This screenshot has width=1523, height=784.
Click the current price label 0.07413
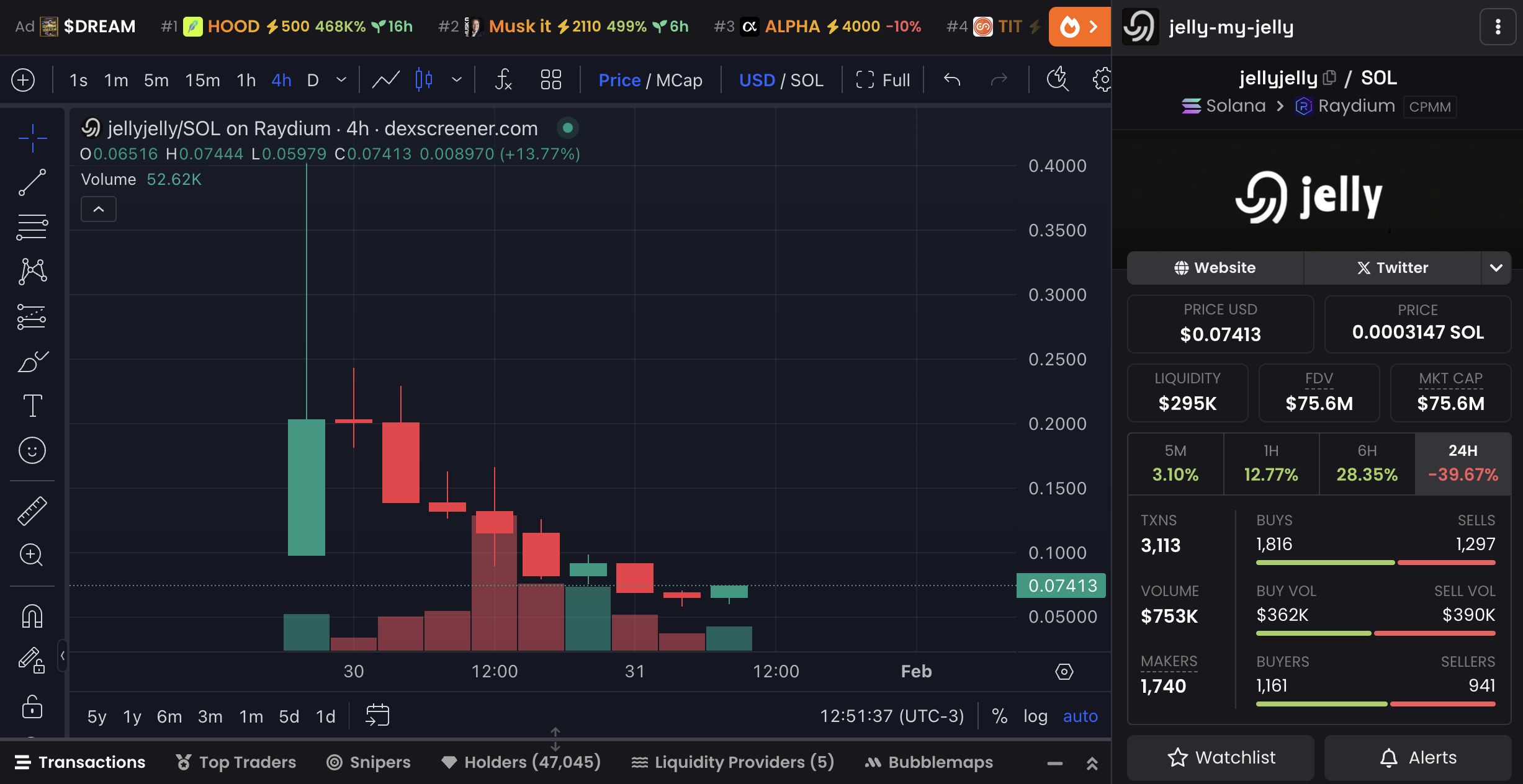1061,586
